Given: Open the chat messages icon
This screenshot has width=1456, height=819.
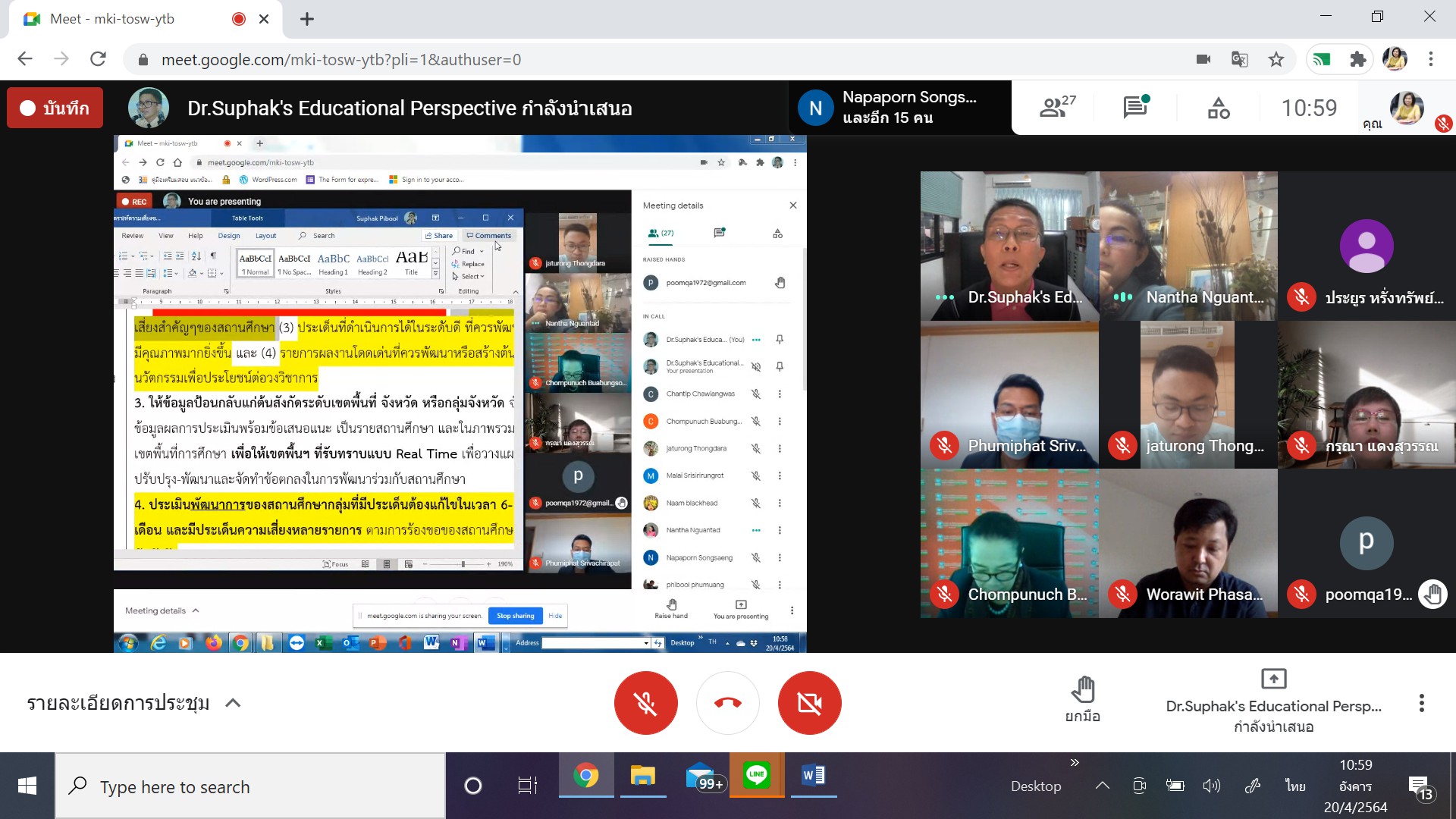Looking at the screenshot, I should pos(1135,108).
